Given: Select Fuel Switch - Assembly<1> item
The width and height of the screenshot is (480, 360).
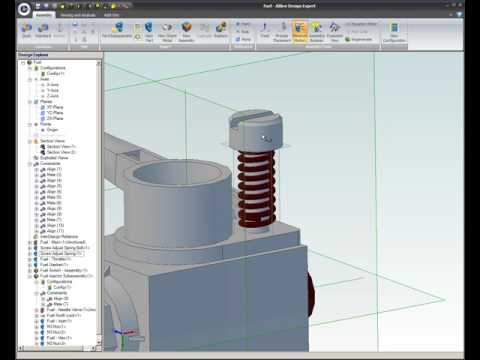Looking at the screenshot, I should 64,271.
